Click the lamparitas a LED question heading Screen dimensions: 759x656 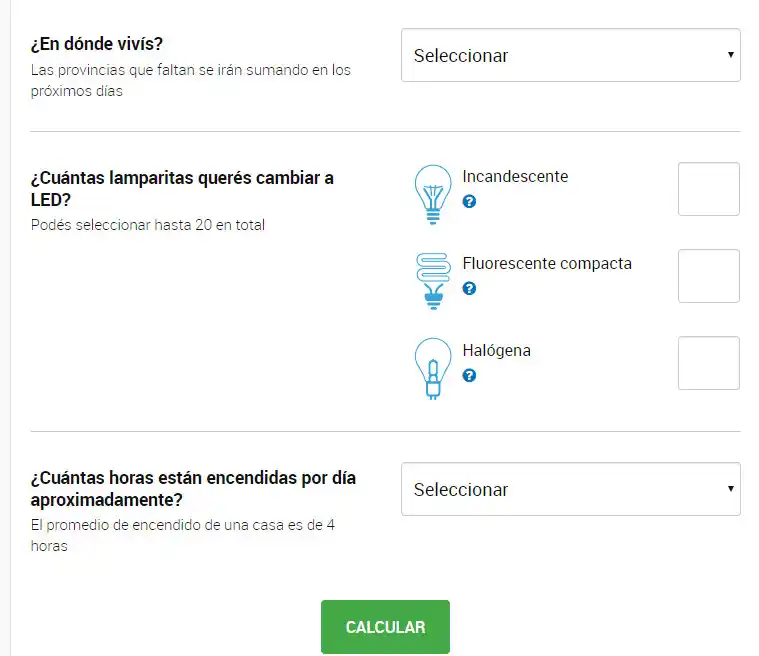182,188
